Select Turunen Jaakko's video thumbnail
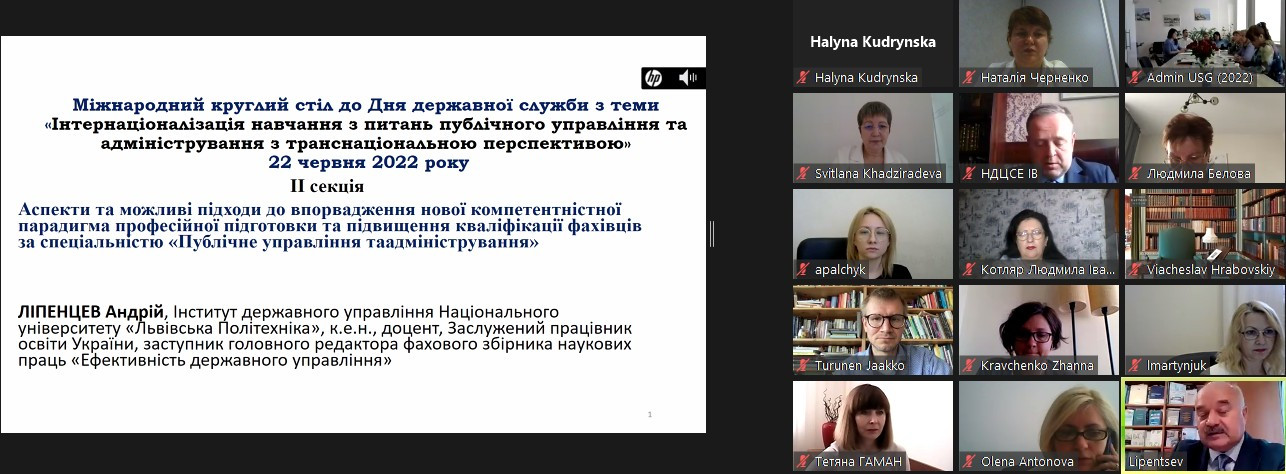 click(873, 329)
